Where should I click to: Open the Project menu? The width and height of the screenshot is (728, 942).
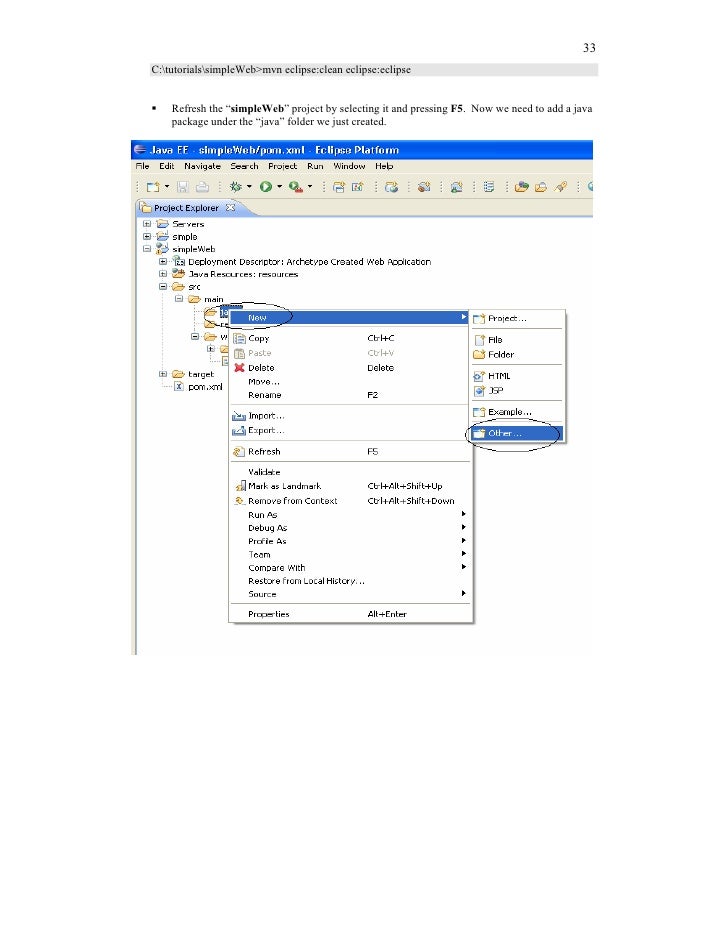click(282, 166)
